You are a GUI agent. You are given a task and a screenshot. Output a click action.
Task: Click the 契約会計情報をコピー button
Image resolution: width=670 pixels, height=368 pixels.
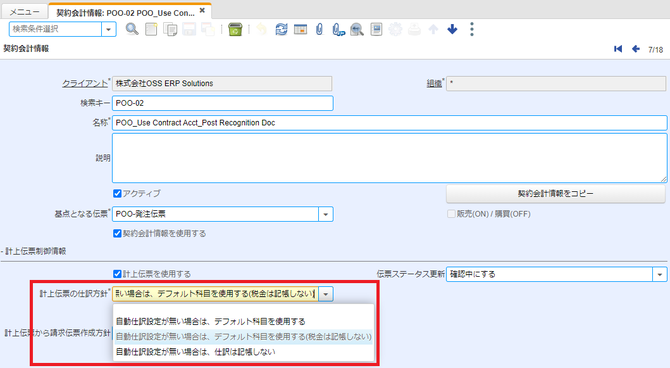pyautogui.click(x=555, y=194)
